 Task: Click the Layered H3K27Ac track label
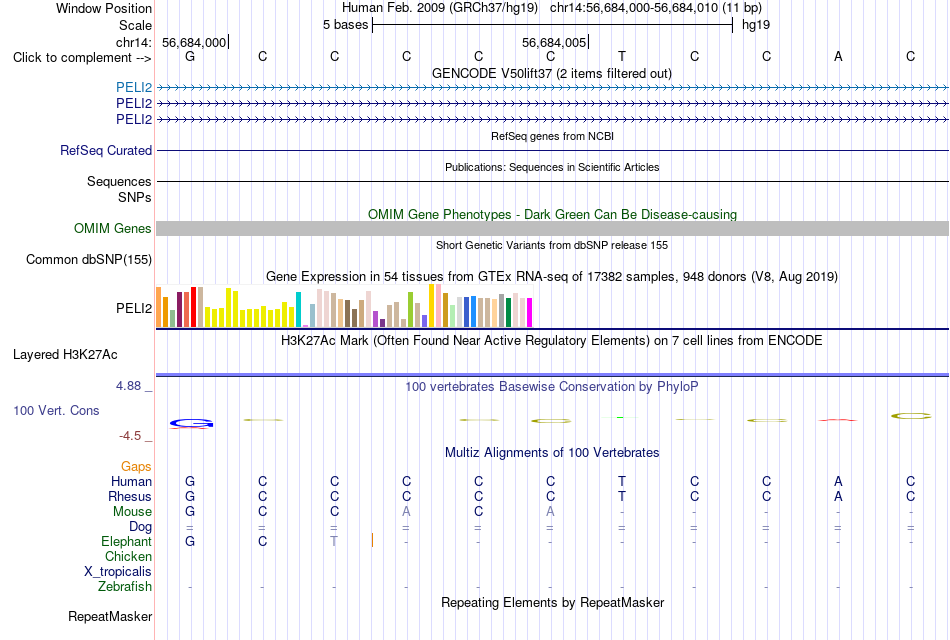click(x=65, y=355)
